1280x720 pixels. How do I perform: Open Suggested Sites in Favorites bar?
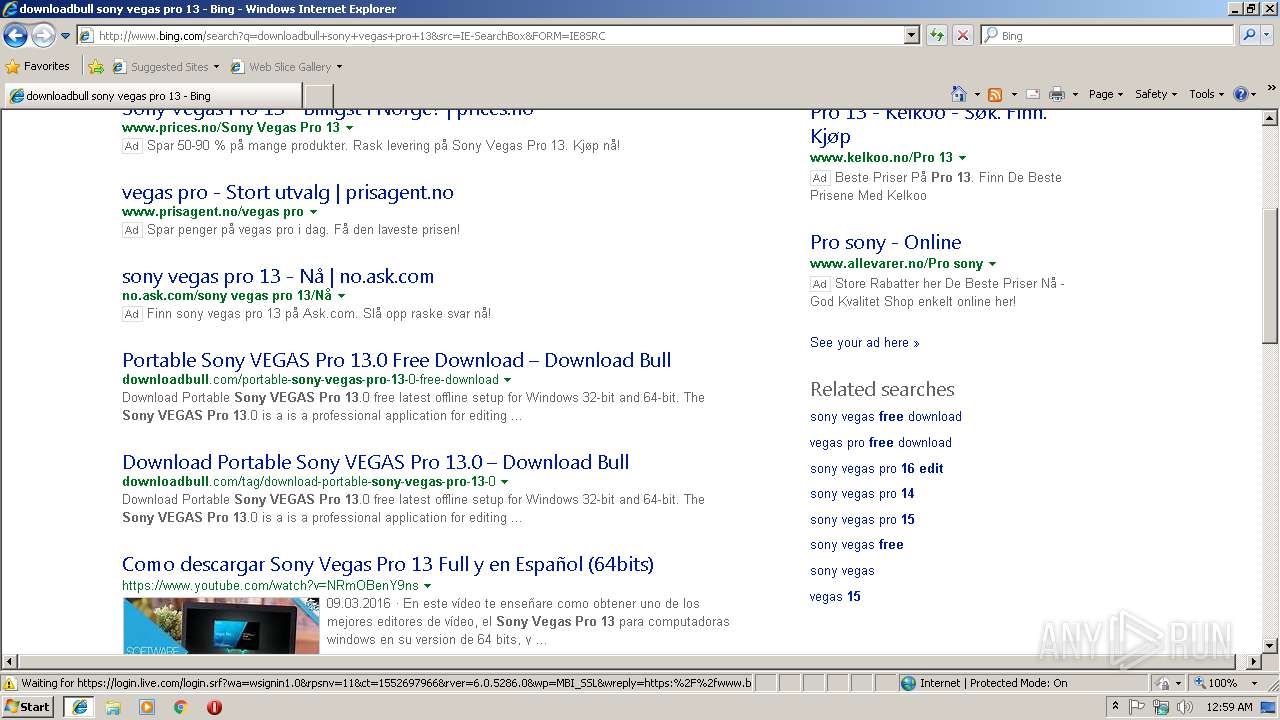pyautogui.click(x=165, y=67)
